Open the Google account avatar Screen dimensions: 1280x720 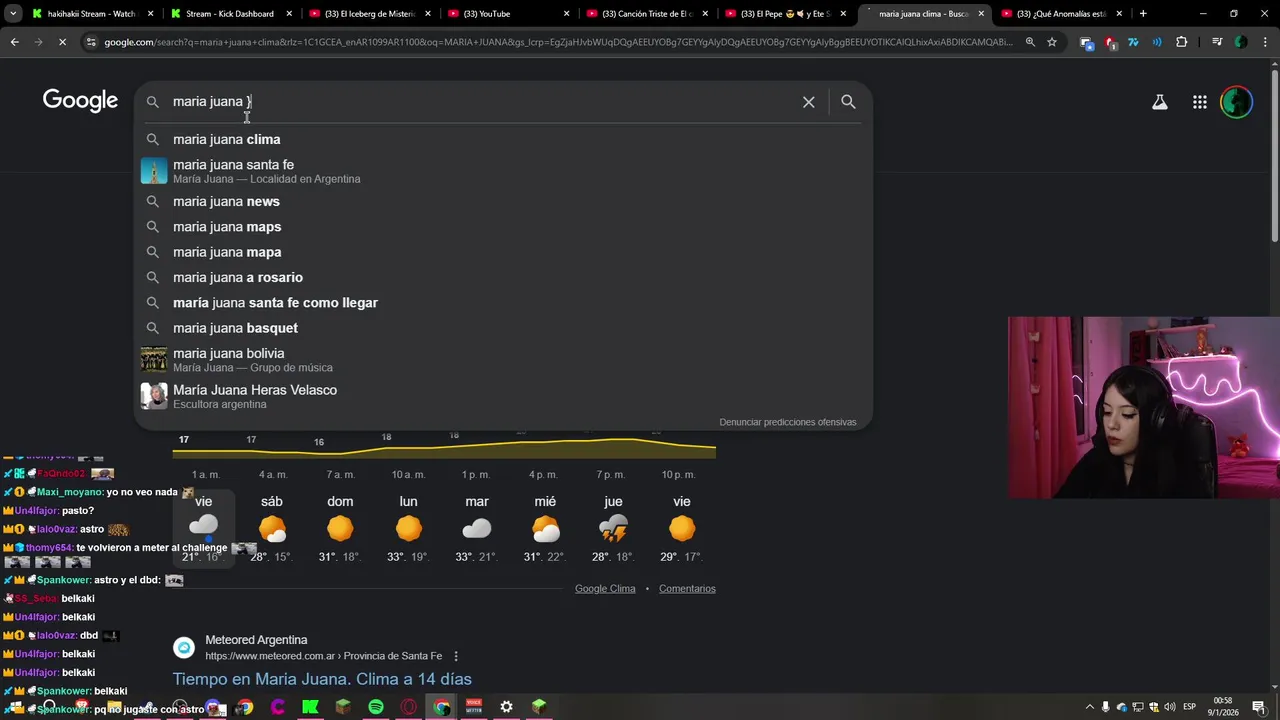(x=1237, y=102)
